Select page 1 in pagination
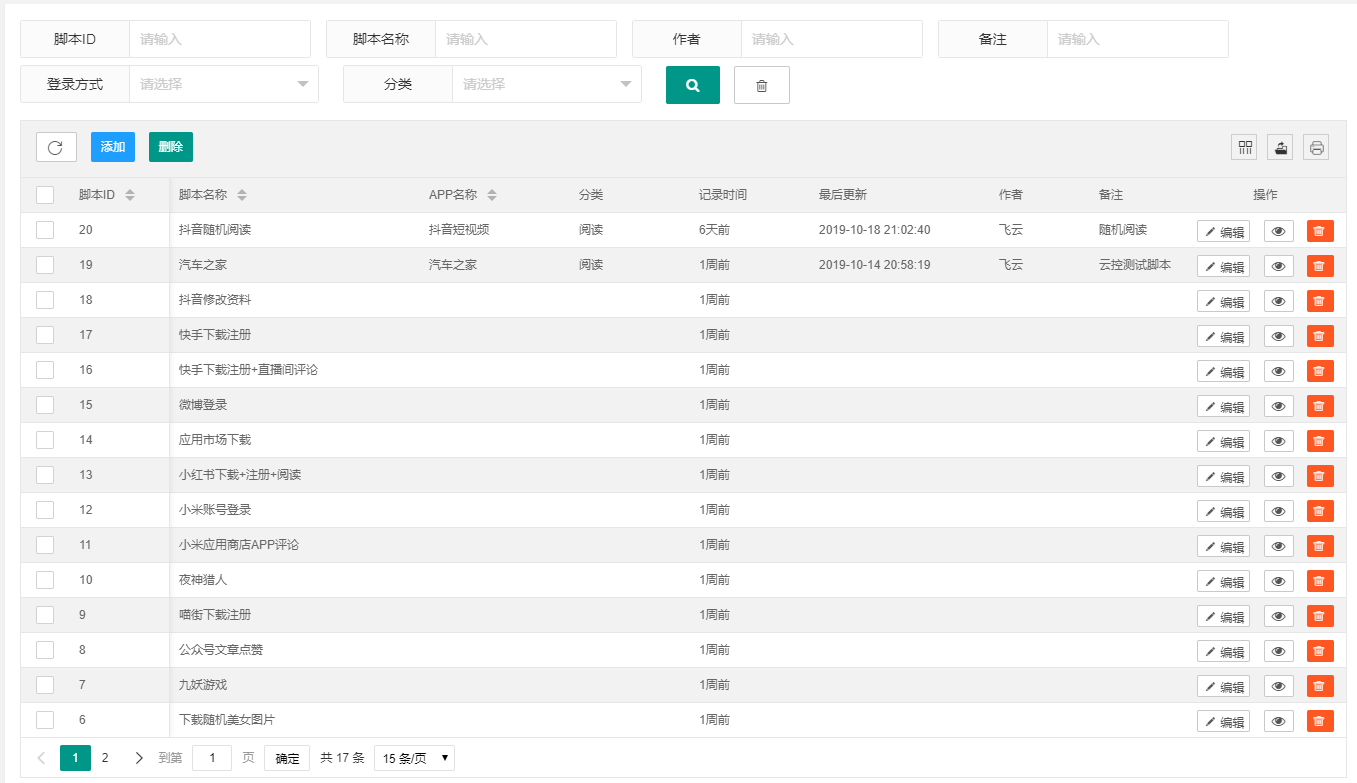 click(75, 758)
